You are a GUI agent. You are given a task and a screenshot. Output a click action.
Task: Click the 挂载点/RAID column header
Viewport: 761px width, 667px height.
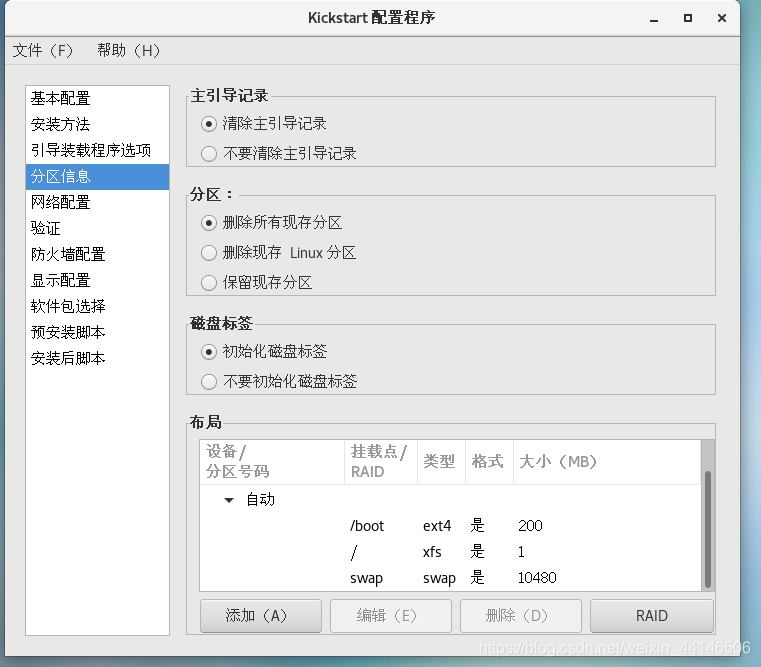coord(380,462)
